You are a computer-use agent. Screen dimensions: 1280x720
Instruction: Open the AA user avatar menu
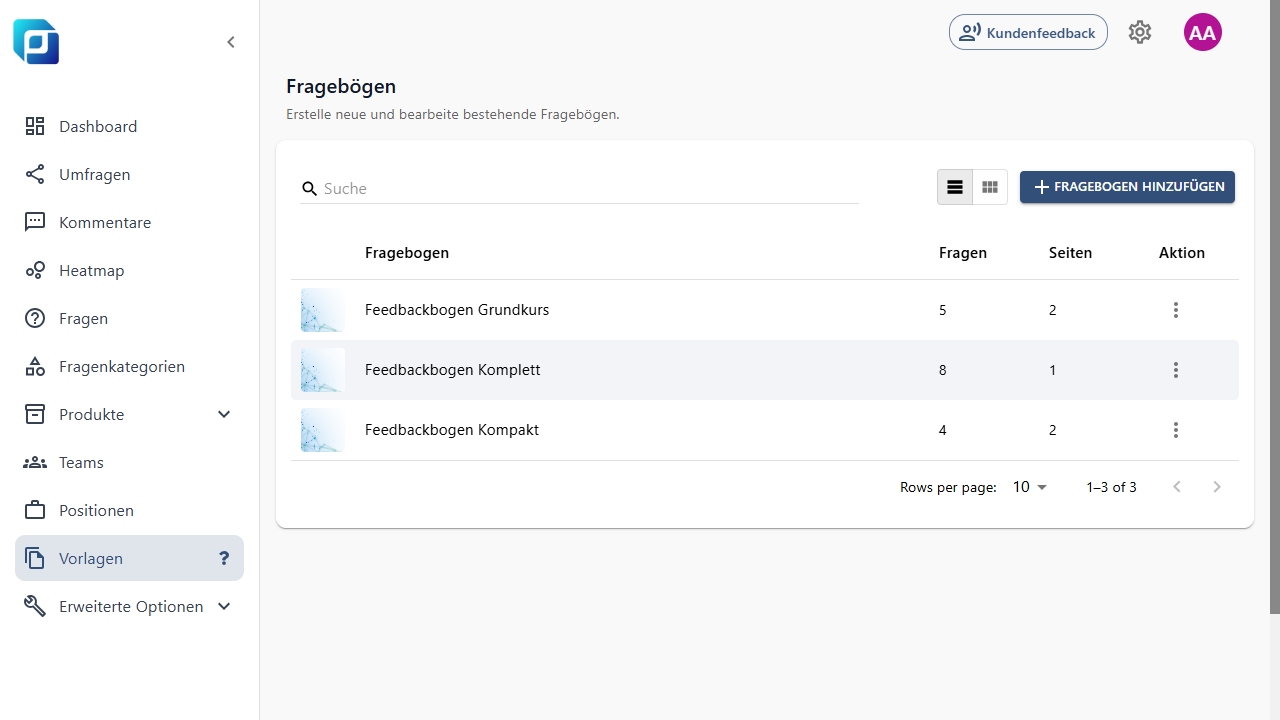click(x=1203, y=32)
